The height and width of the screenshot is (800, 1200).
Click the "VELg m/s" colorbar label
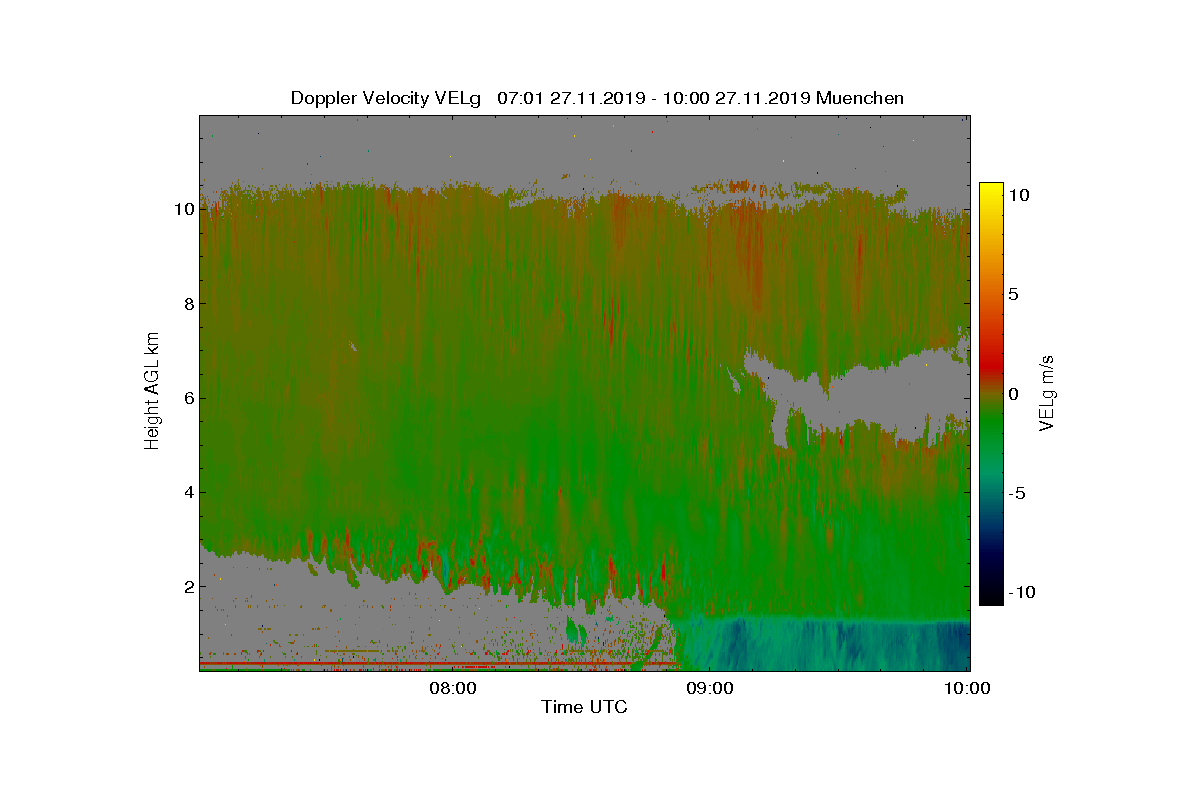click(x=1047, y=392)
